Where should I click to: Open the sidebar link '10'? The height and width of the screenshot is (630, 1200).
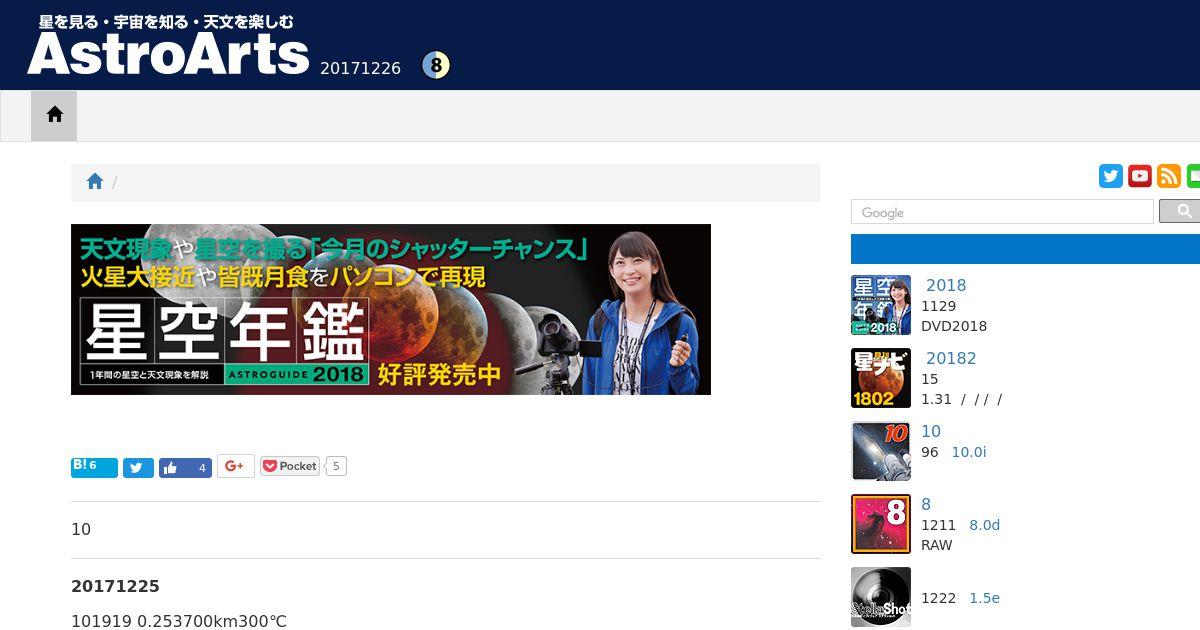click(x=931, y=431)
